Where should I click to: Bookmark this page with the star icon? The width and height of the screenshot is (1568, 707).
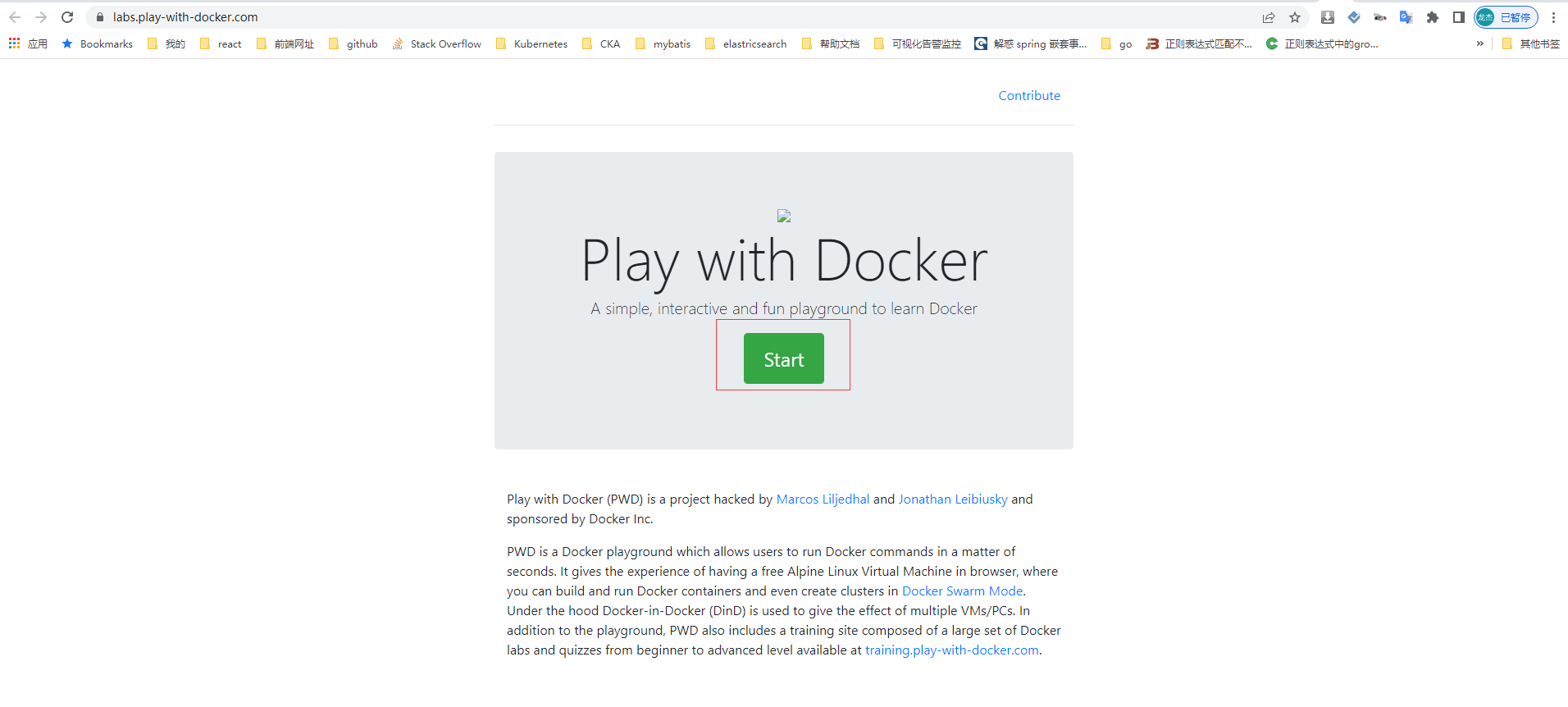coord(1295,17)
